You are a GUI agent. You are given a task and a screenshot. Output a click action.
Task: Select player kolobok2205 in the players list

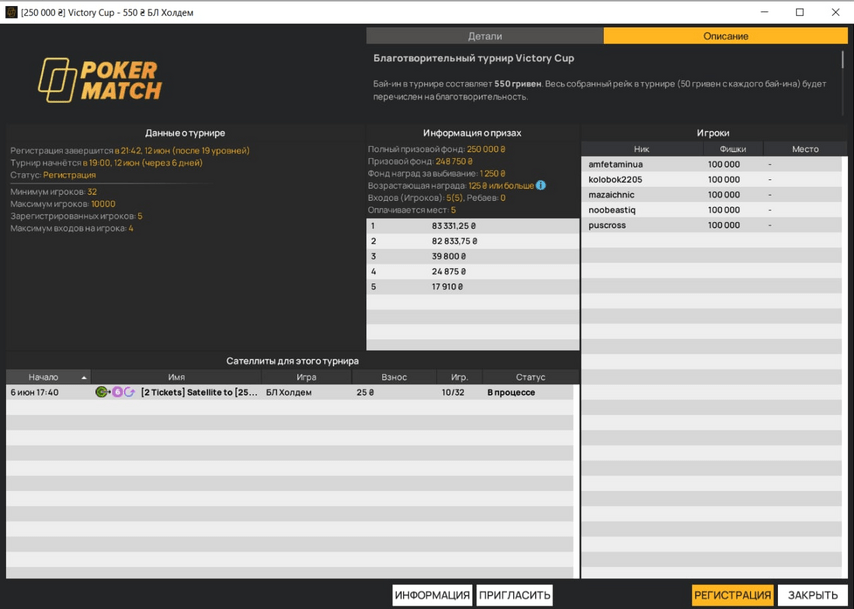coord(711,179)
